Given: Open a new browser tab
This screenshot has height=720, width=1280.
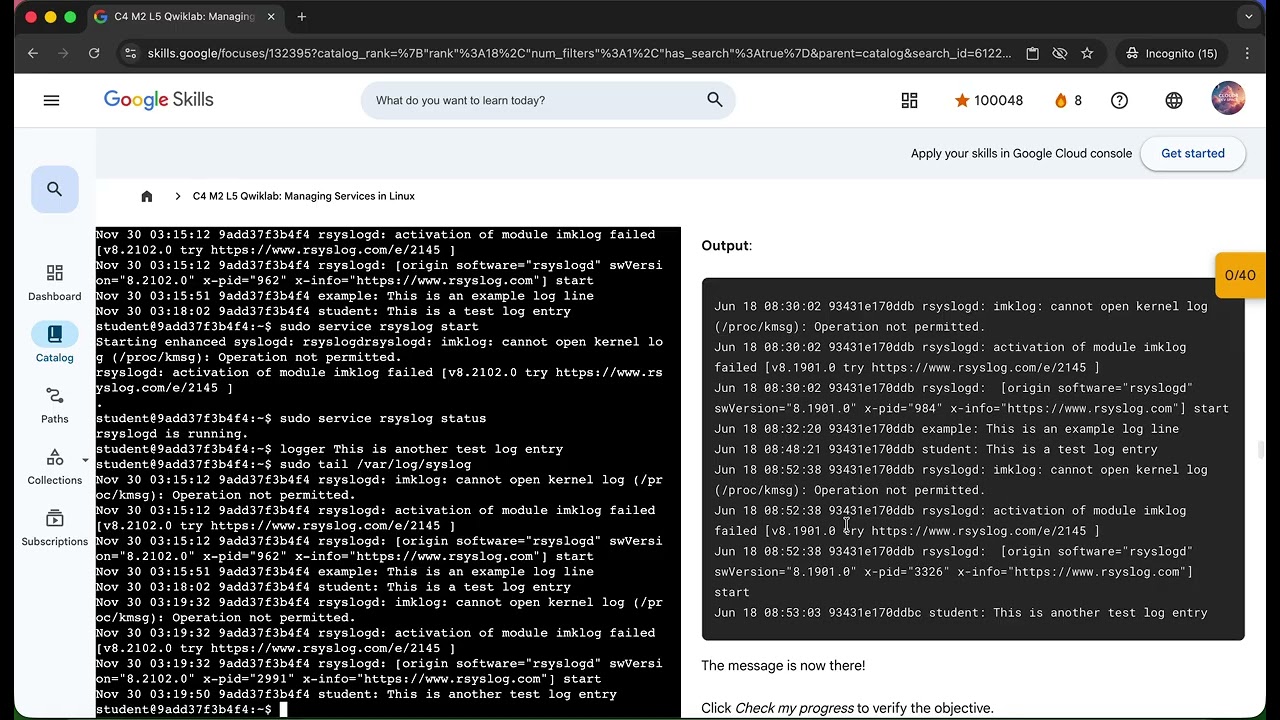Looking at the screenshot, I should (301, 17).
